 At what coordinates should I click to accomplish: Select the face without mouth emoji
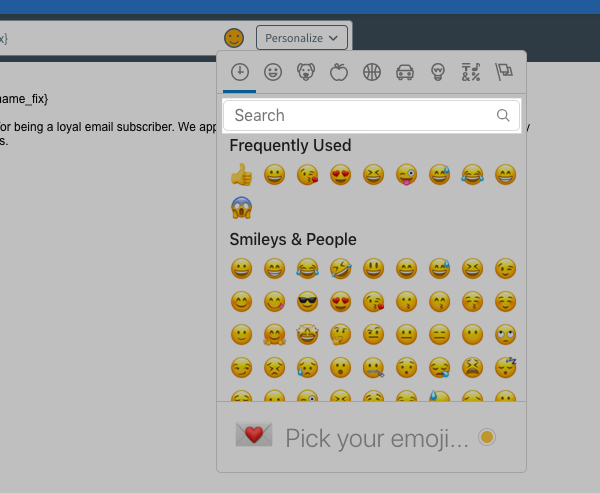(x=472, y=334)
